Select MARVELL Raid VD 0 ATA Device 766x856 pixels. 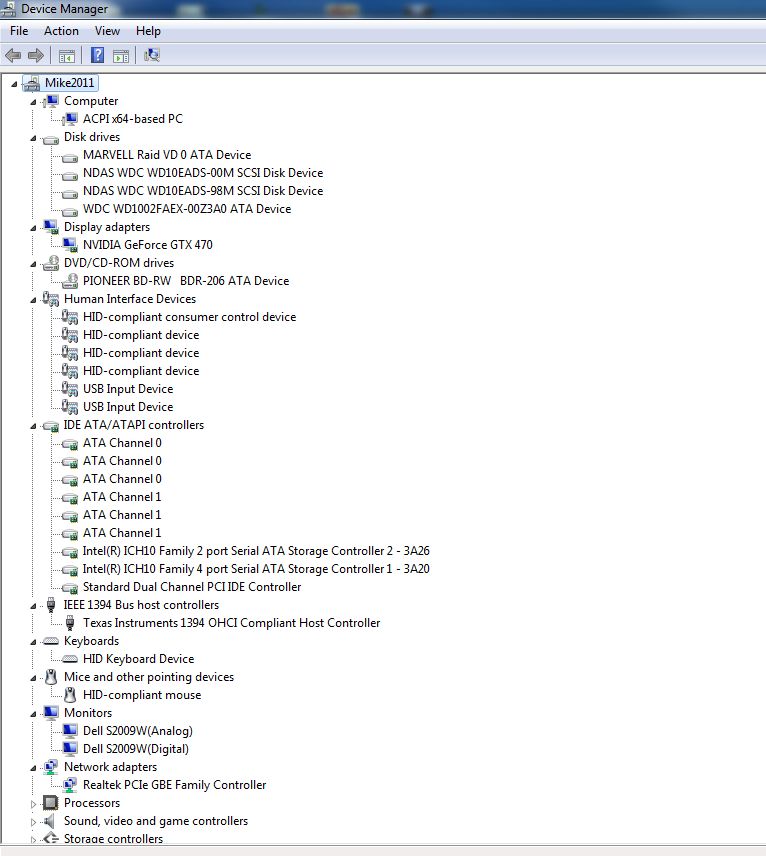[167, 154]
